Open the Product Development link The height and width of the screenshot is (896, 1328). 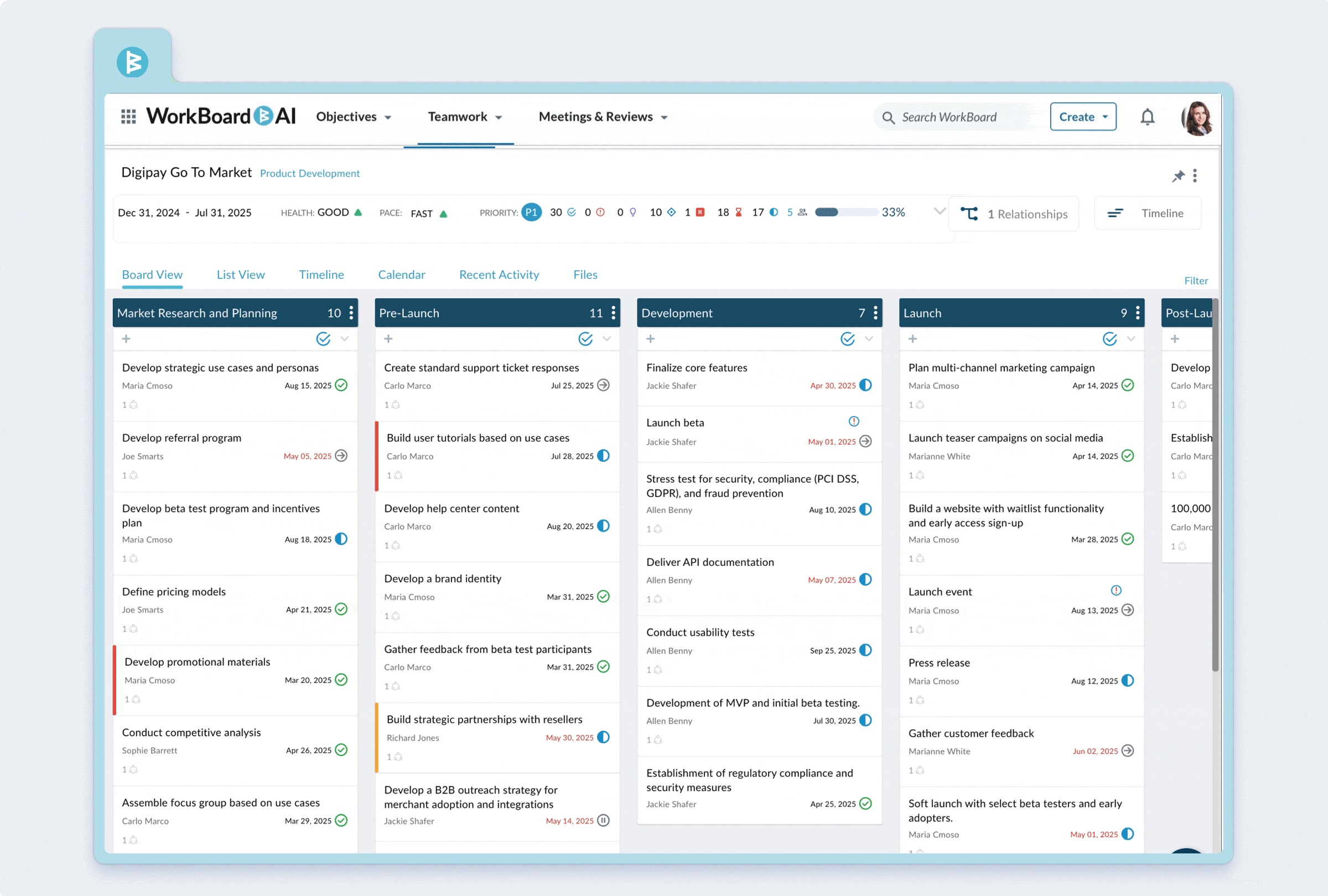[310, 174]
